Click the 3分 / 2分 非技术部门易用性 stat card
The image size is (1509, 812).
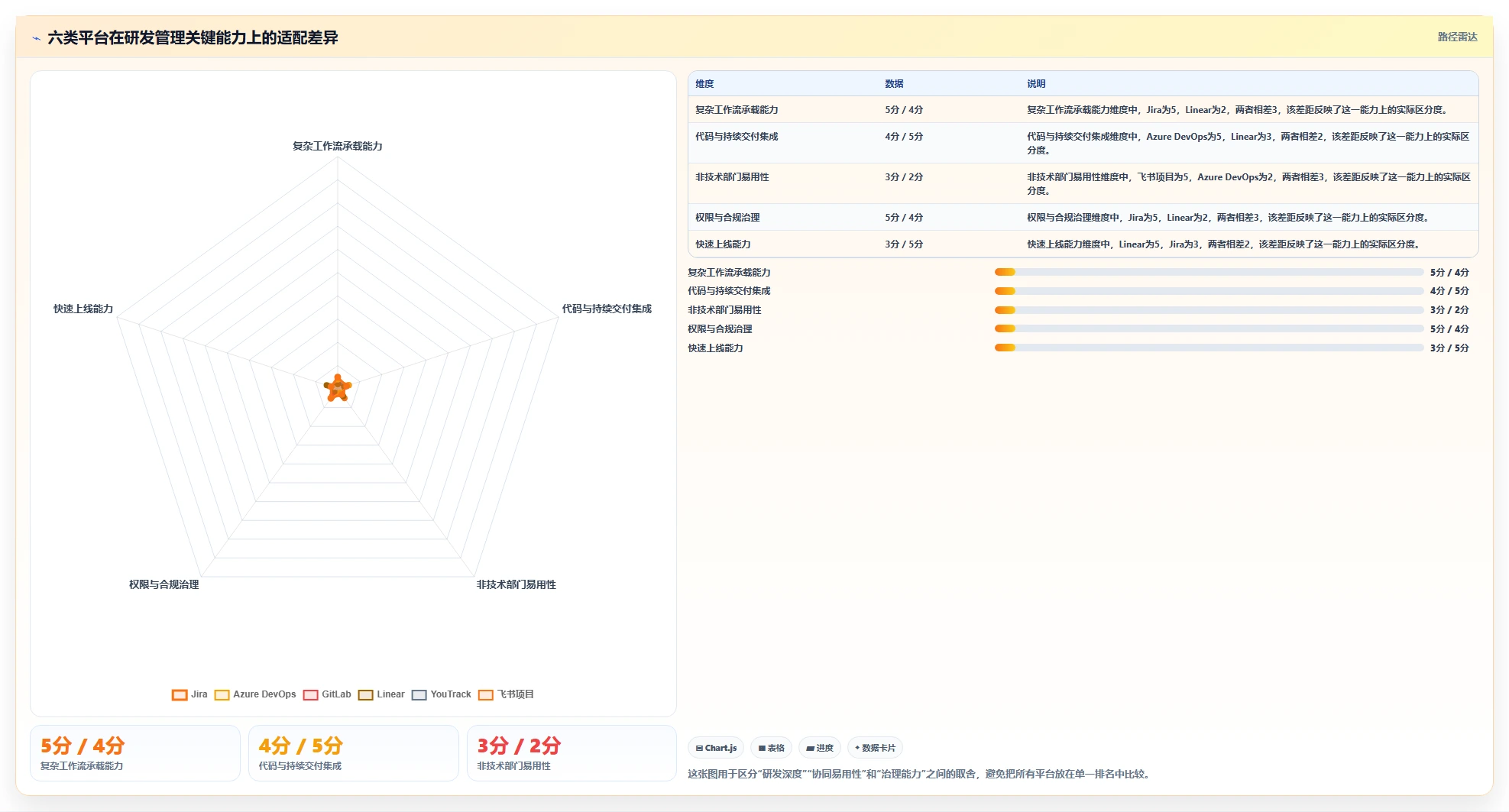(x=572, y=753)
